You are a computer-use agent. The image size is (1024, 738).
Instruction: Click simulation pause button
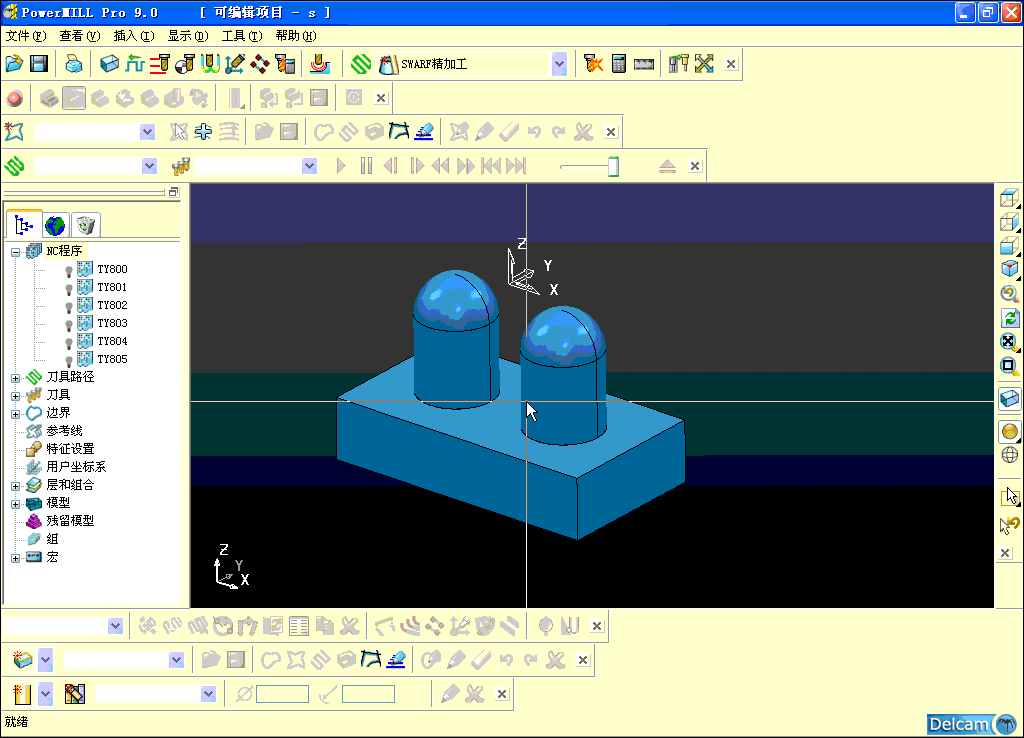pyautogui.click(x=366, y=166)
